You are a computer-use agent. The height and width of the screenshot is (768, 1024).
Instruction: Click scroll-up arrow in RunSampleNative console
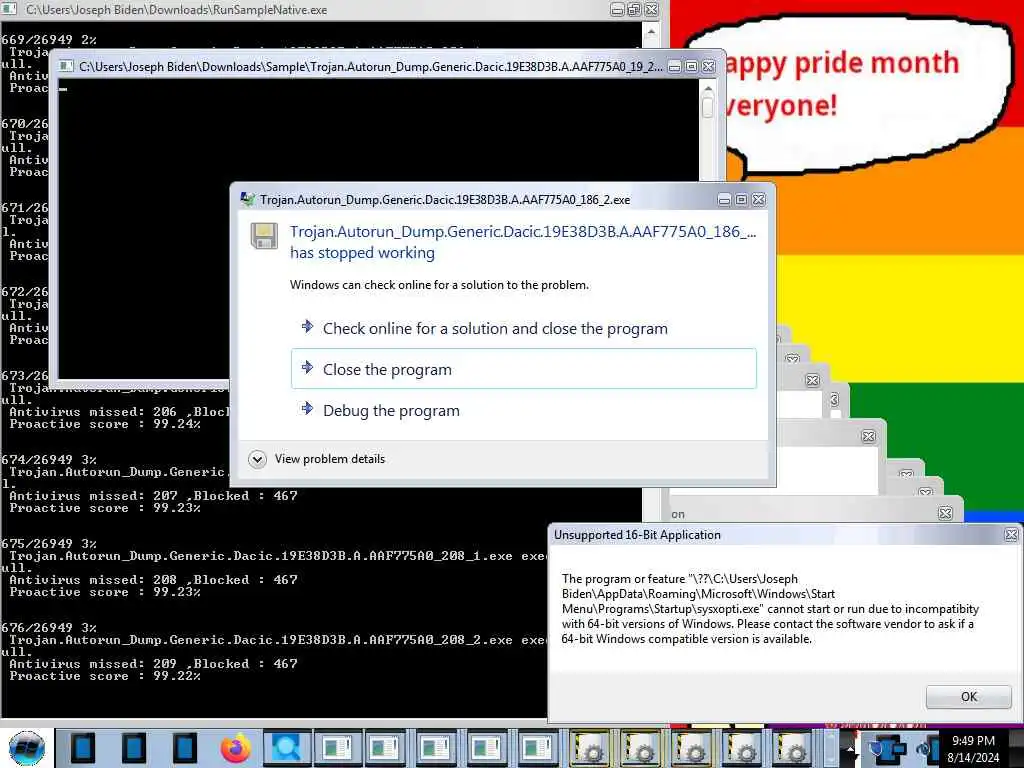pyautogui.click(x=650, y=31)
